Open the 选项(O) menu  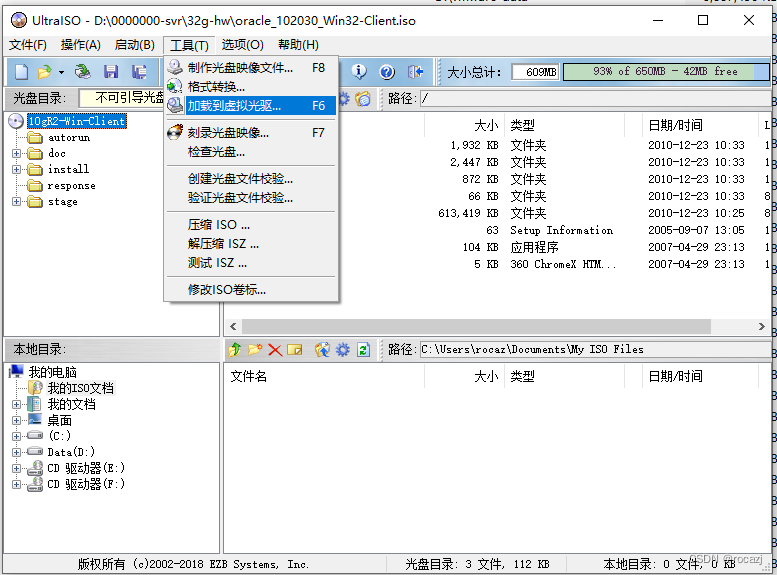(x=242, y=45)
